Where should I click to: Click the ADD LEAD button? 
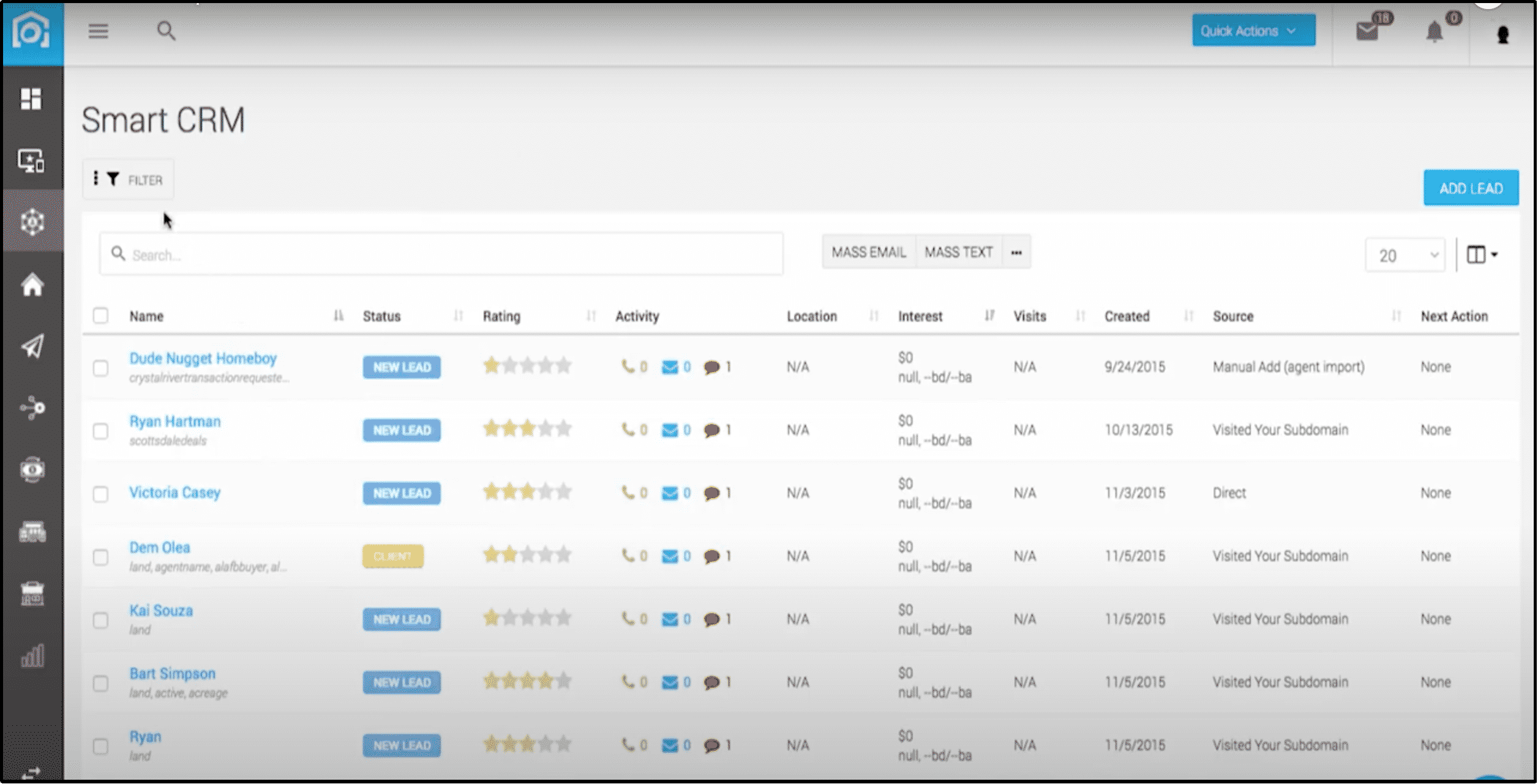click(1471, 188)
